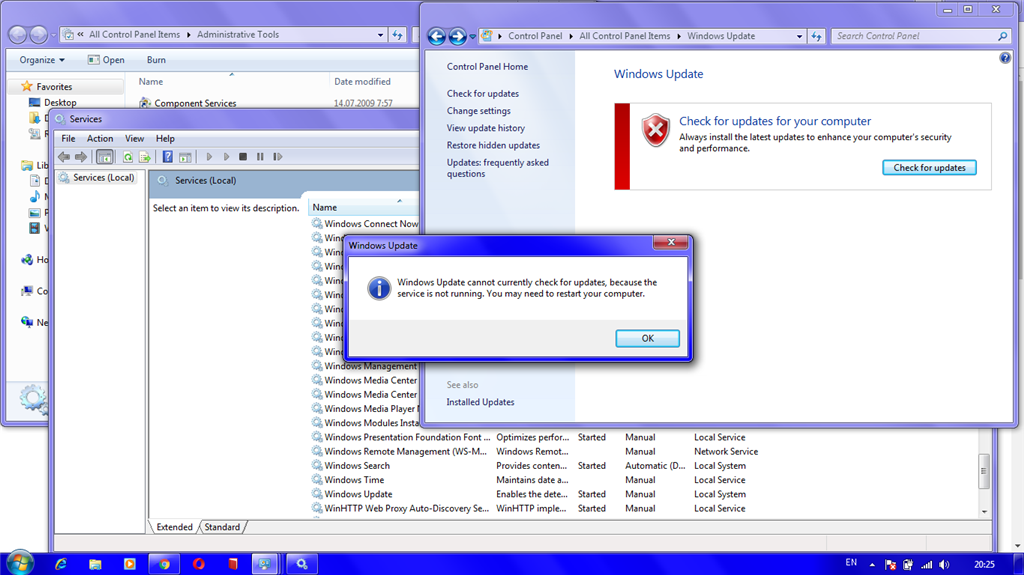Click the Control Panel help icon
The image size is (1024, 575).
[1005, 58]
